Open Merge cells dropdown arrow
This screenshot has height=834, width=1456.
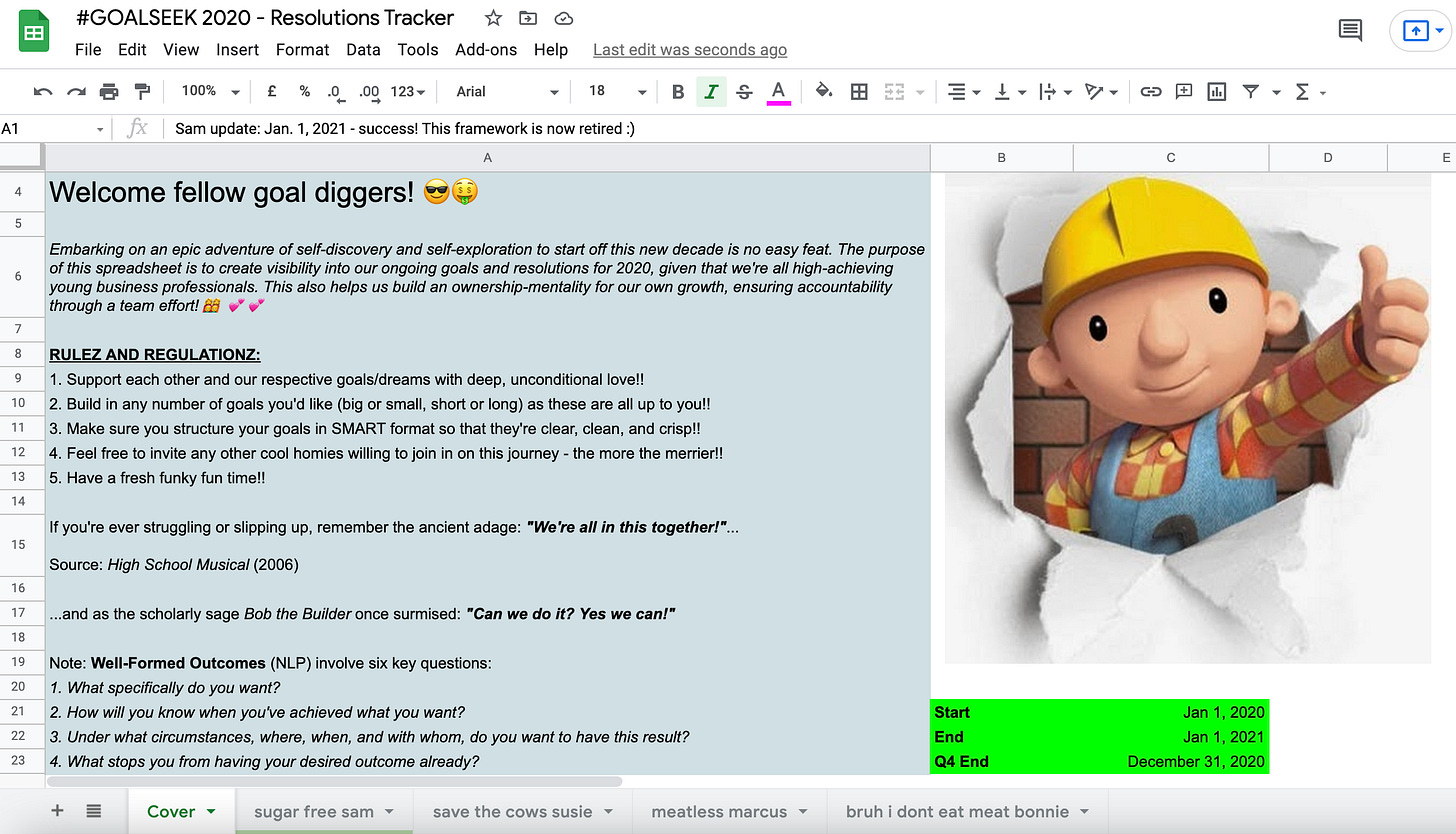919,92
